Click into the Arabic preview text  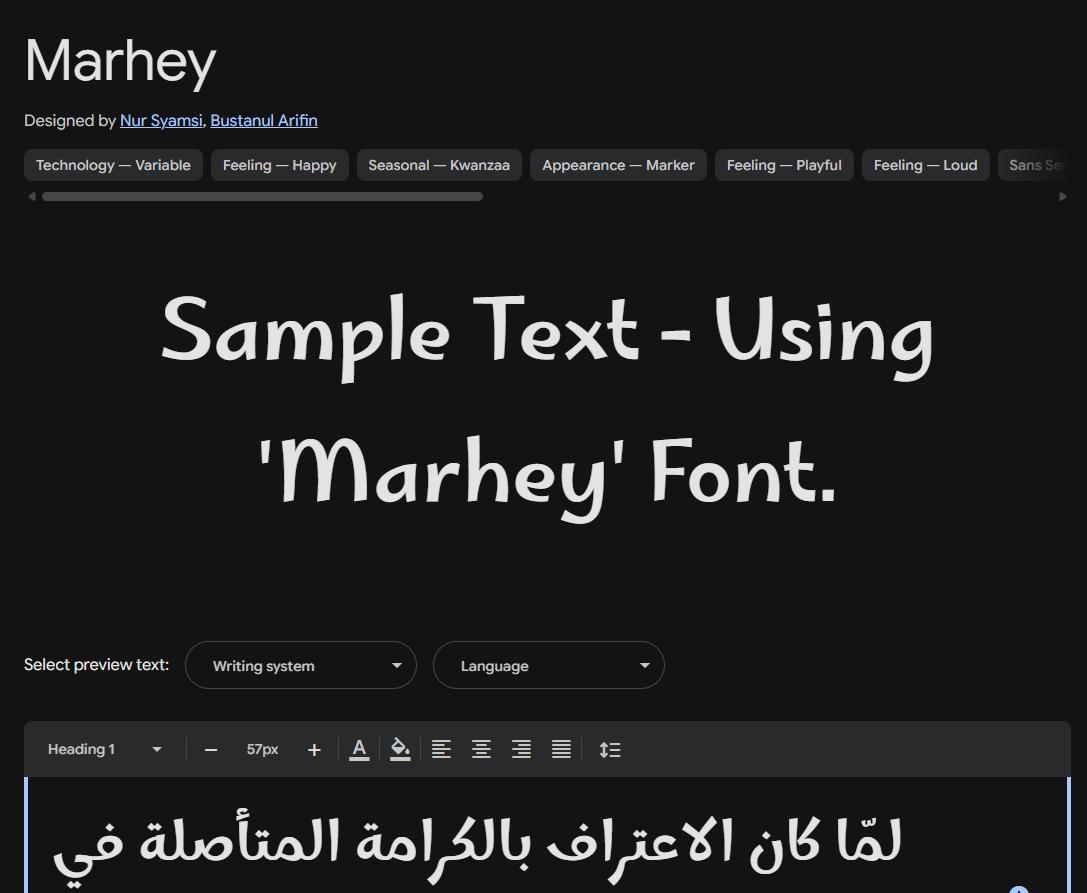(x=477, y=847)
